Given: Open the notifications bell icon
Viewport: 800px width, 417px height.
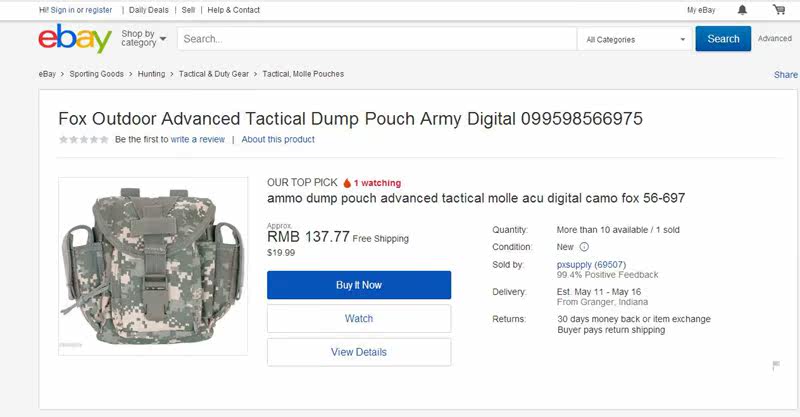Looking at the screenshot, I should click(x=742, y=10).
